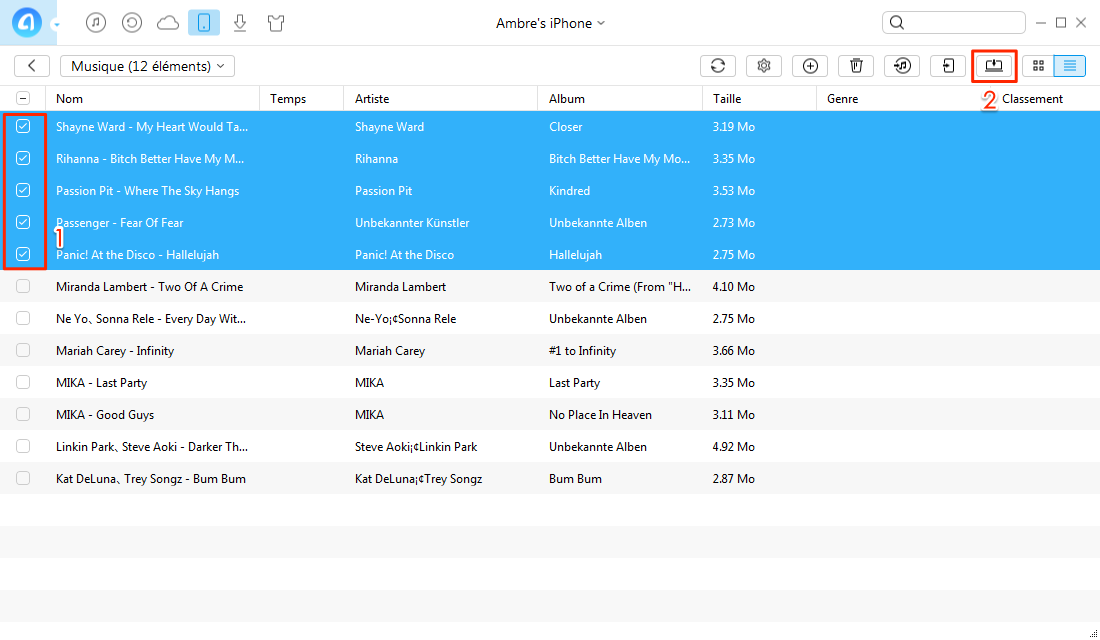Select the device phone icon
This screenshot has height=640, width=1100.
tap(204, 23)
